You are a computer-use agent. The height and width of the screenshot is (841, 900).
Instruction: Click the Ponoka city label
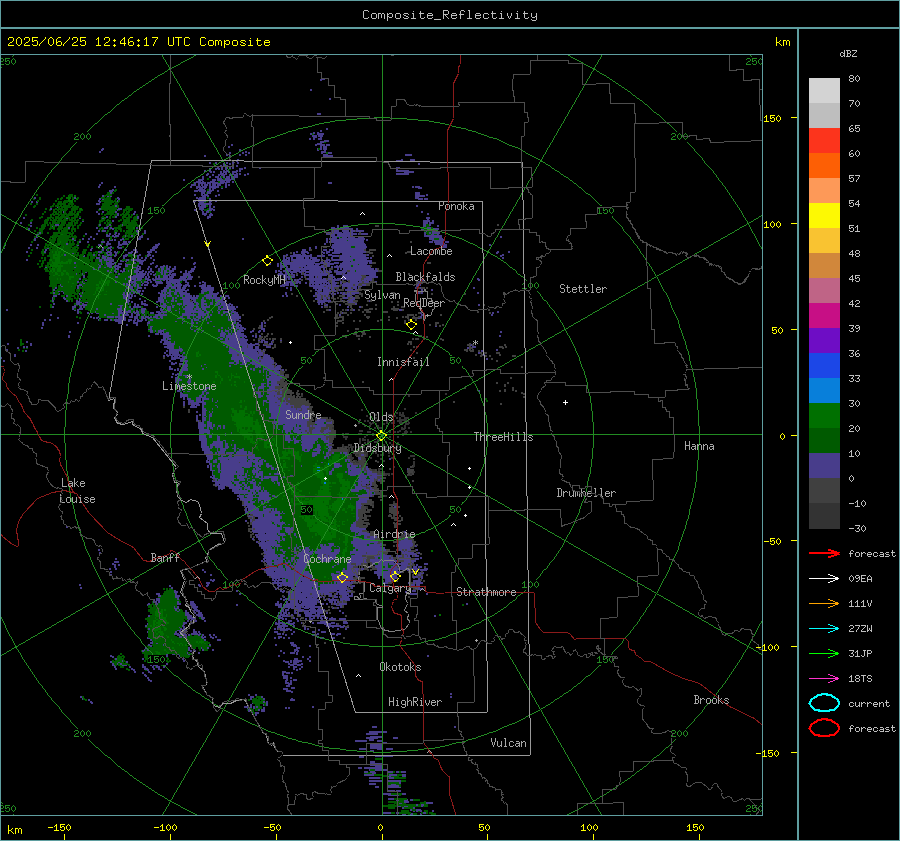tap(456, 206)
